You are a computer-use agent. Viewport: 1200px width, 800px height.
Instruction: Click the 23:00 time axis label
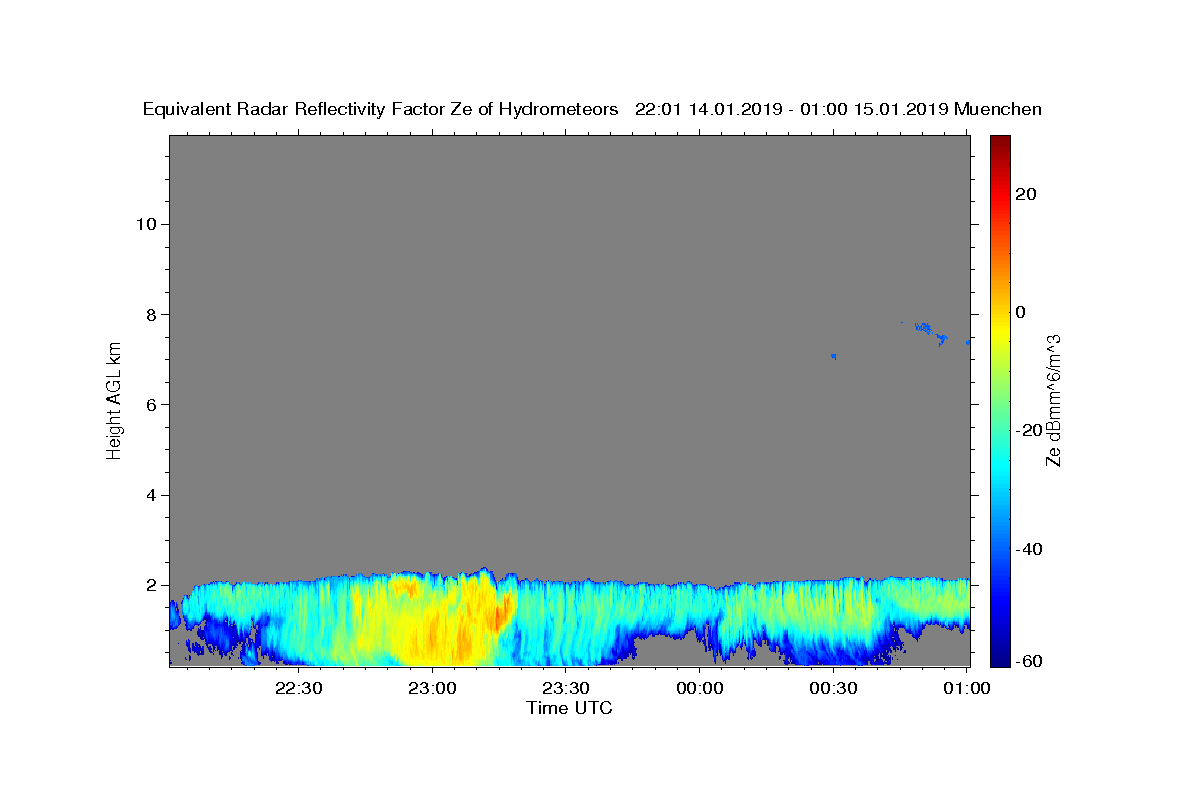pos(432,688)
